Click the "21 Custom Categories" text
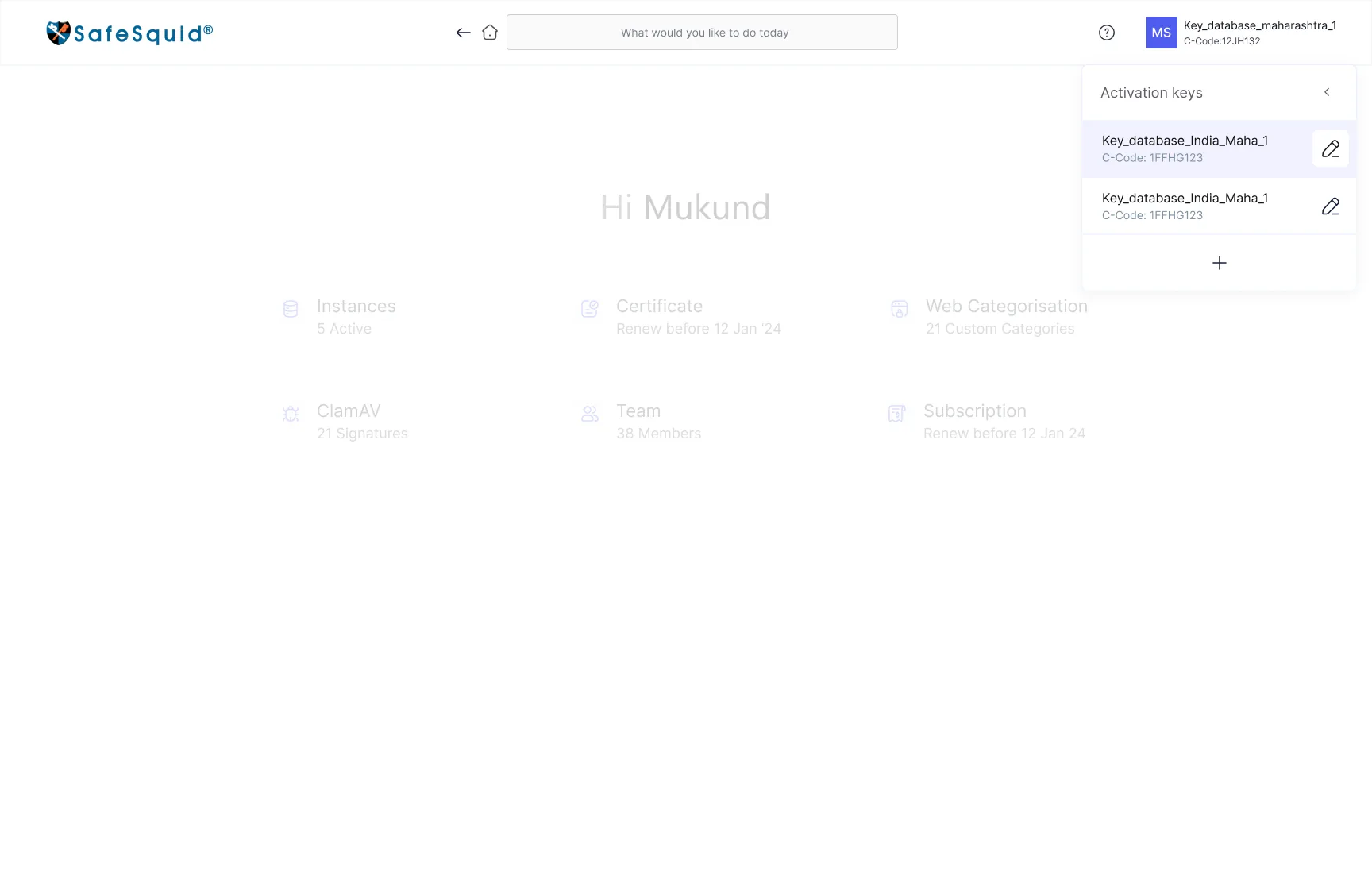This screenshot has width=1372, height=887. [x=1000, y=329]
